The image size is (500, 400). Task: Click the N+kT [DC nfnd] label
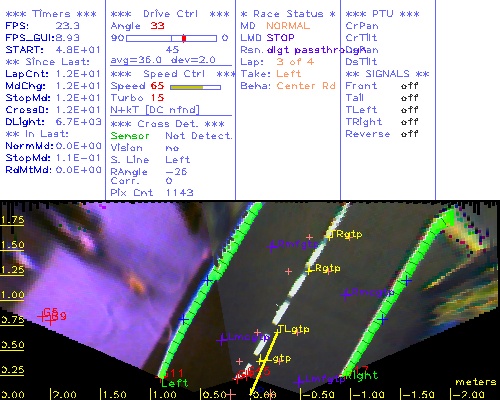point(155,110)
